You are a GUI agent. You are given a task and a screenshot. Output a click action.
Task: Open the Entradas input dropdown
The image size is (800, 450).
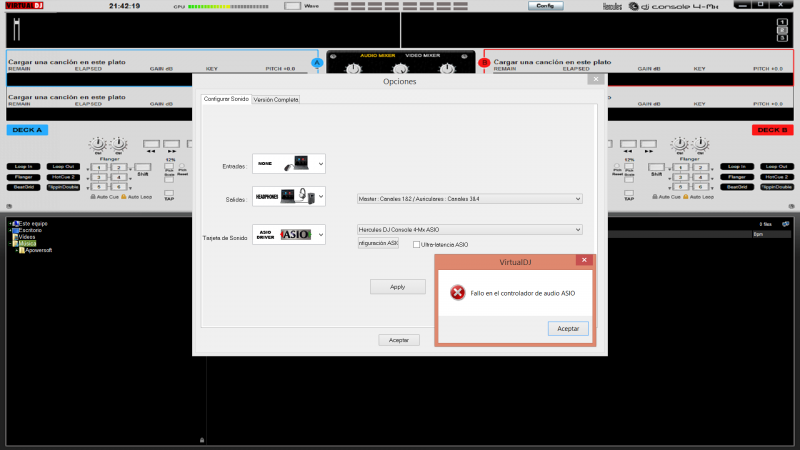pos(289,164)
